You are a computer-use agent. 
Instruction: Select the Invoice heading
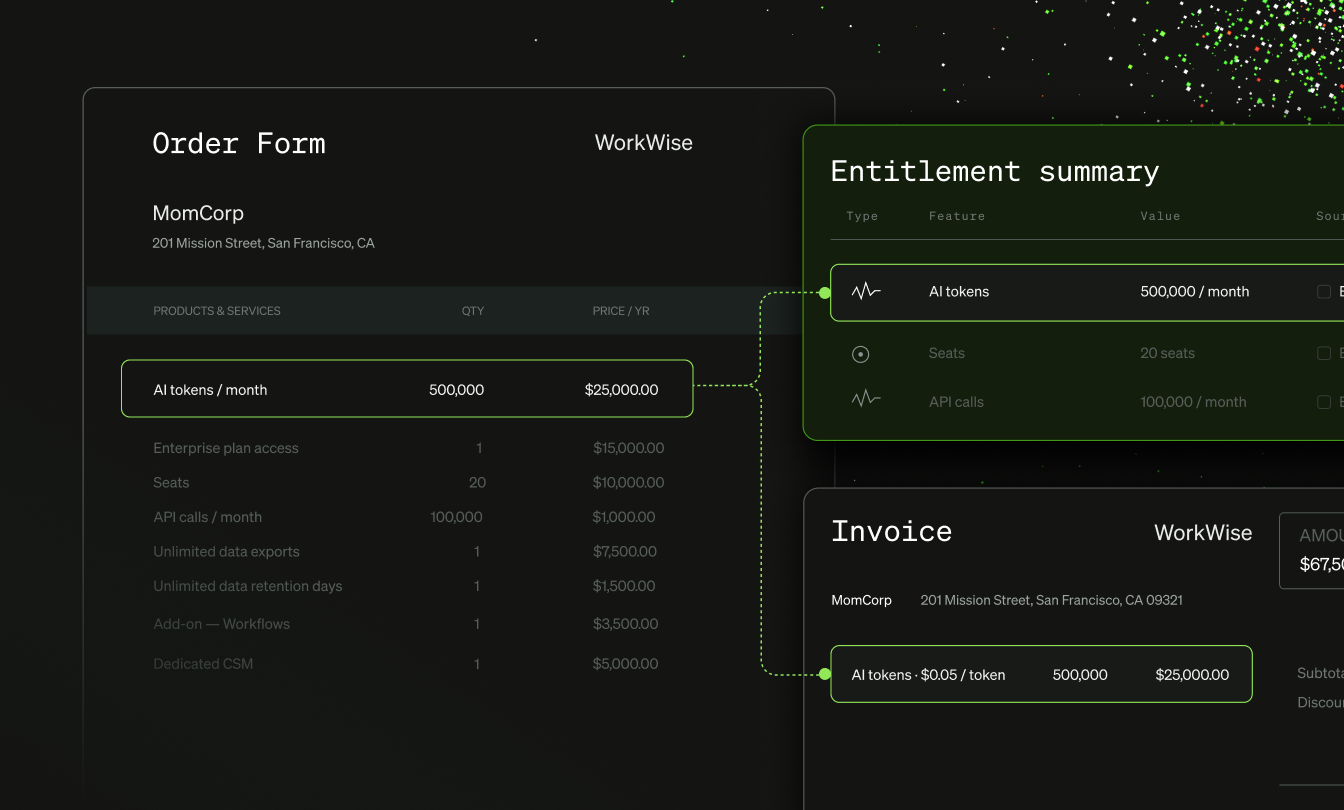(x=892, y=531)
